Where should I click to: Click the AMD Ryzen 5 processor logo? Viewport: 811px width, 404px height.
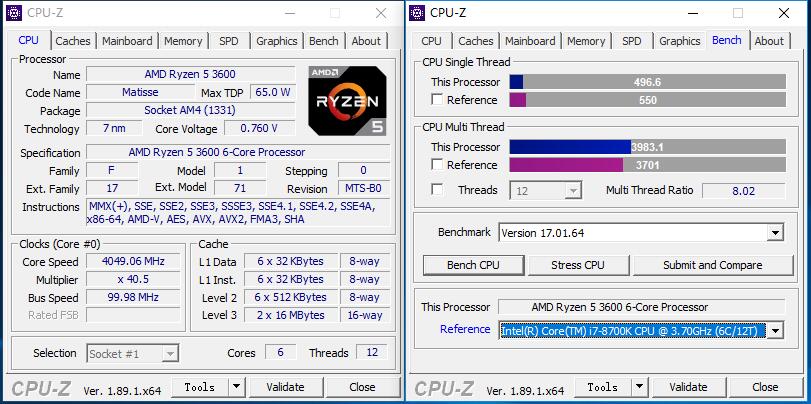click(x=347, y=101)
